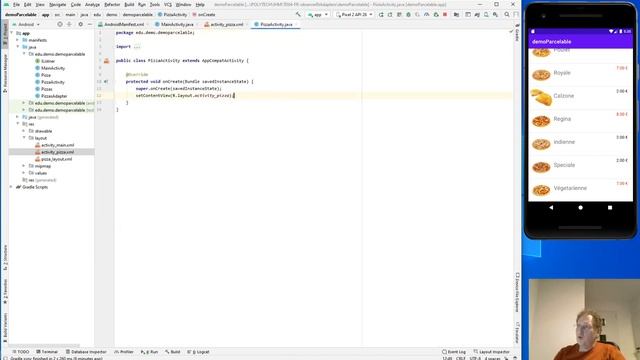Viewport: 640px width, 360px height.
Task: Expand the drawable folder
Action: pyautogui.click(x=24, y=131)
